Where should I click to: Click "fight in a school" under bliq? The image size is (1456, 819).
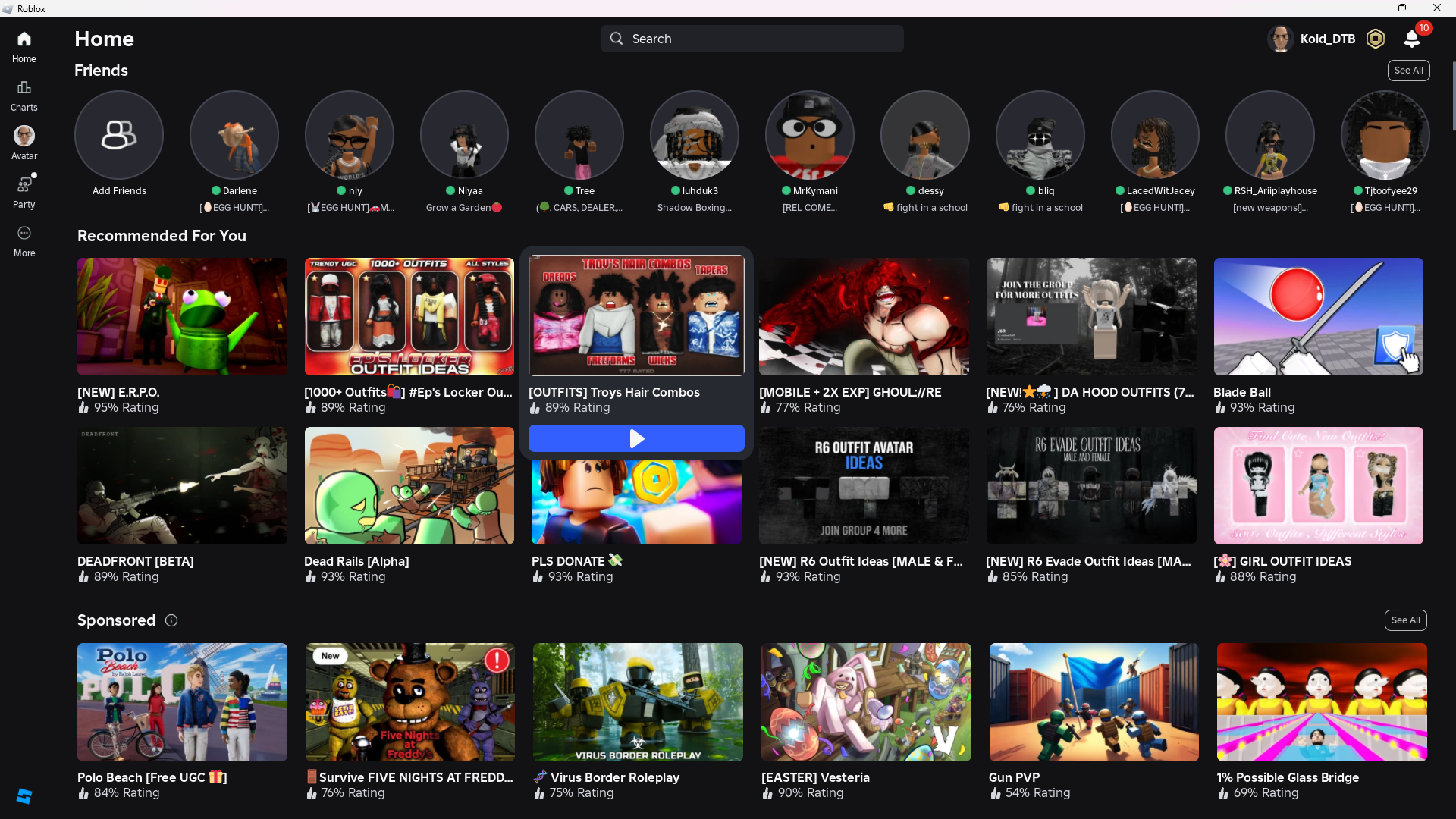pos(1040,208)
